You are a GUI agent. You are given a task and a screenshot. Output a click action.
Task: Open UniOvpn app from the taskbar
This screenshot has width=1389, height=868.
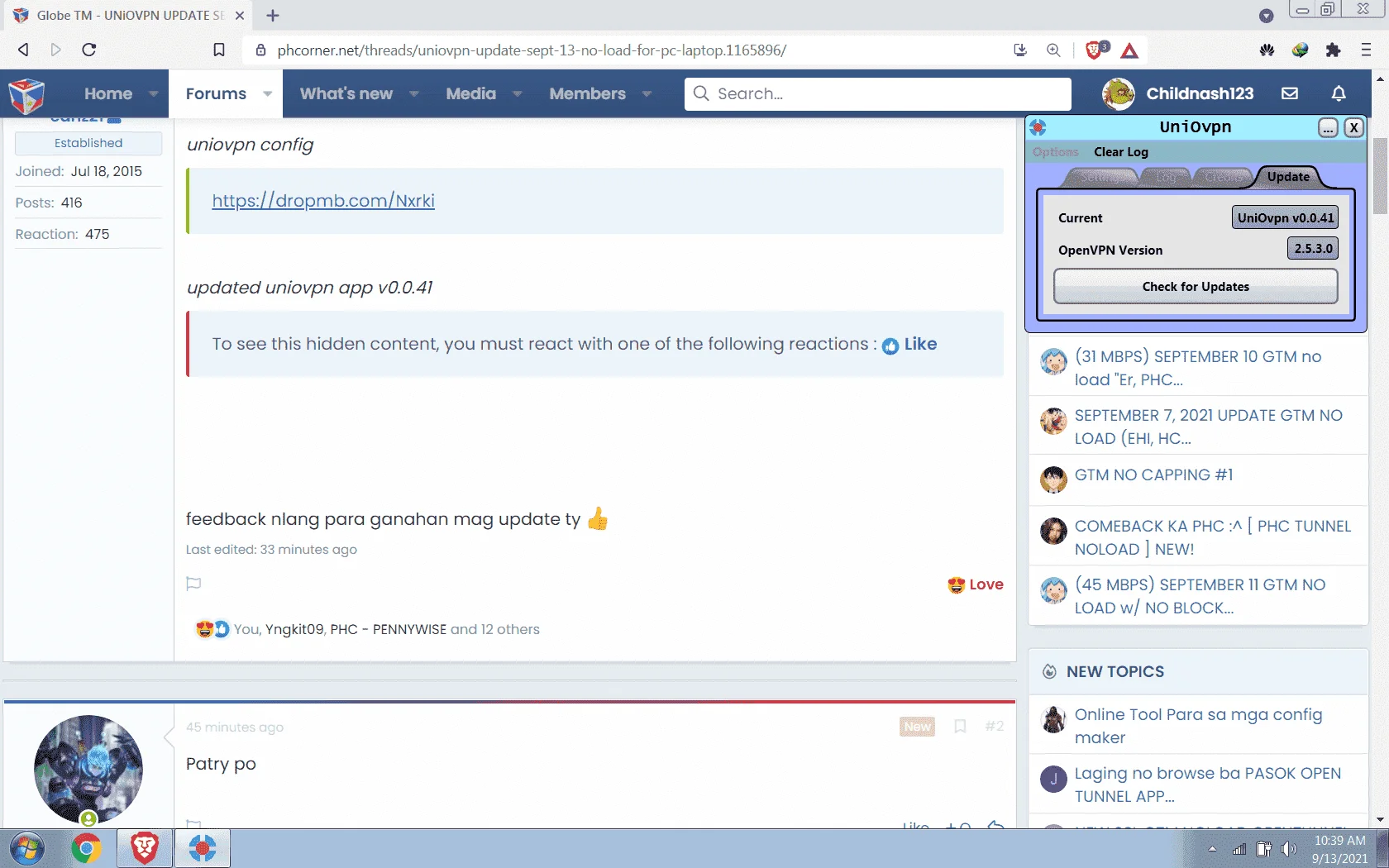click(x=202, y=848)
